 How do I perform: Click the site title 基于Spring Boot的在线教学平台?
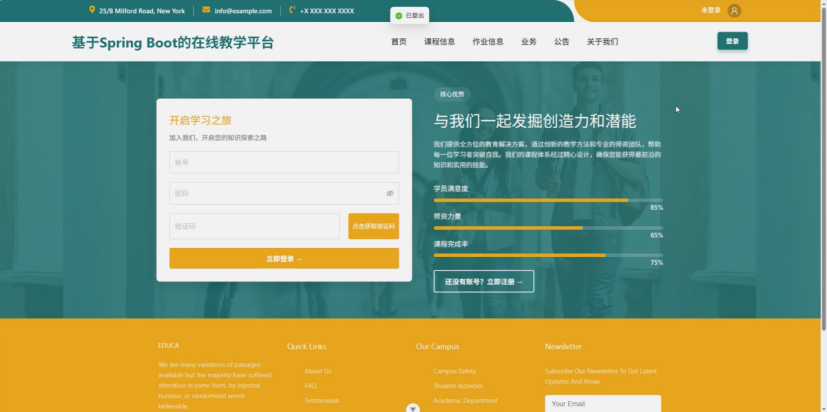click(173, 43)
